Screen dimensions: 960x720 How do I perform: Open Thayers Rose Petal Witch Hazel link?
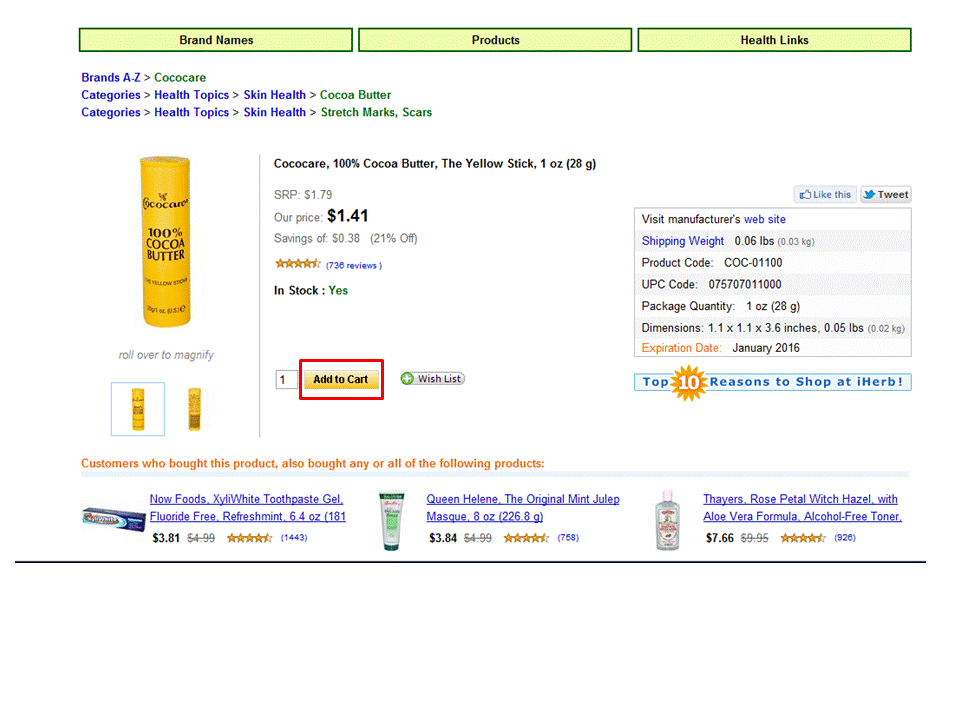coord(802,508)
